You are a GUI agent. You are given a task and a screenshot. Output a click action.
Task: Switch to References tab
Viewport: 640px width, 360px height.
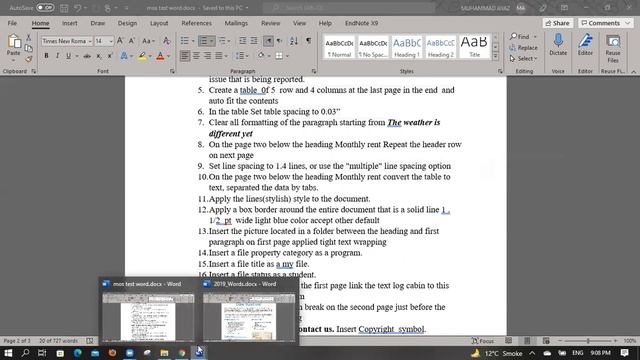point(196,23)
